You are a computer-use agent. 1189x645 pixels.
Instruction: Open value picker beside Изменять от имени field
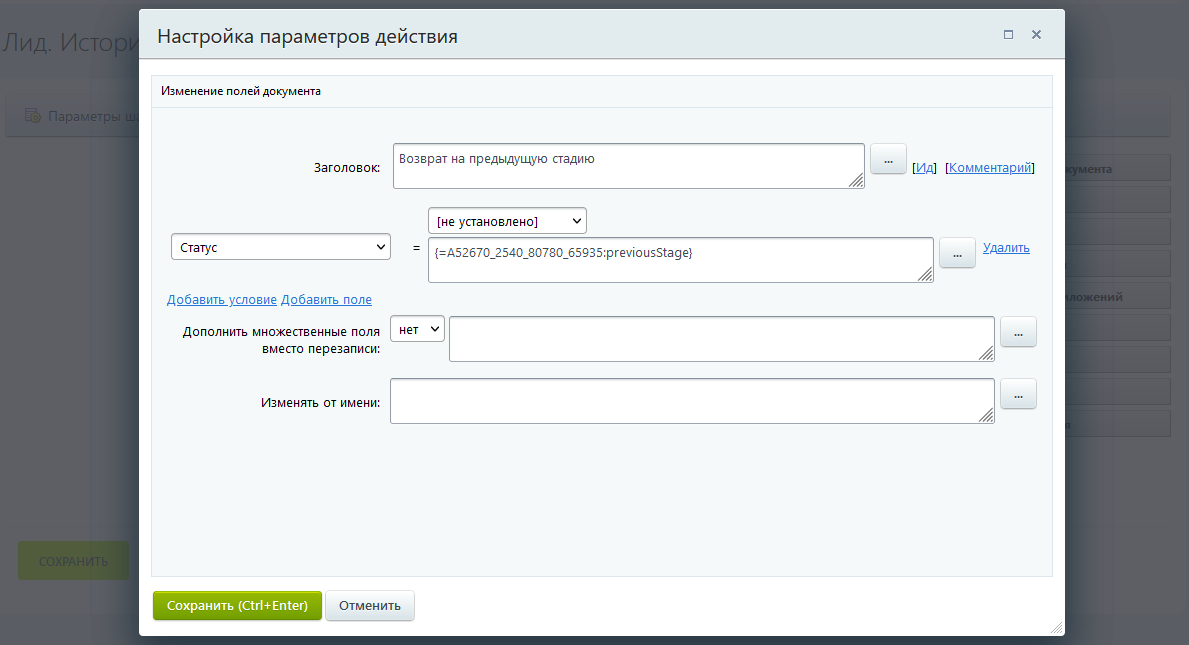point(1018,394)
